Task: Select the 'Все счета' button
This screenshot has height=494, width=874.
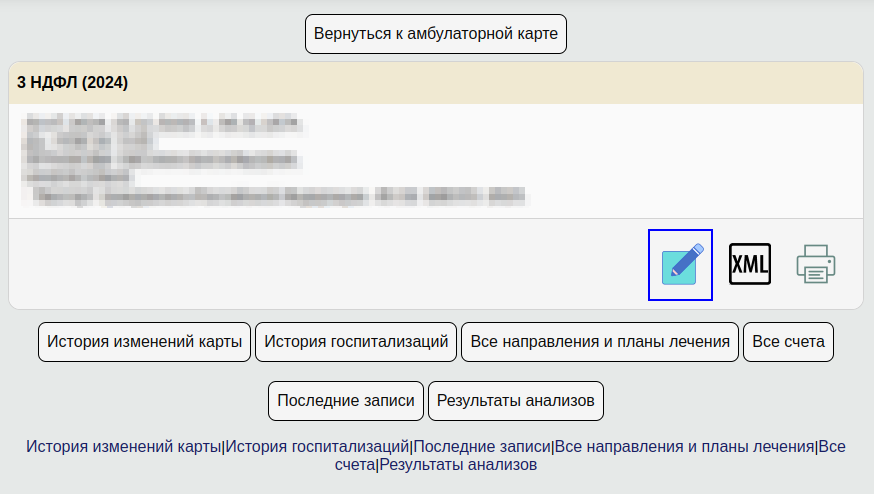Action: (788, 342)
